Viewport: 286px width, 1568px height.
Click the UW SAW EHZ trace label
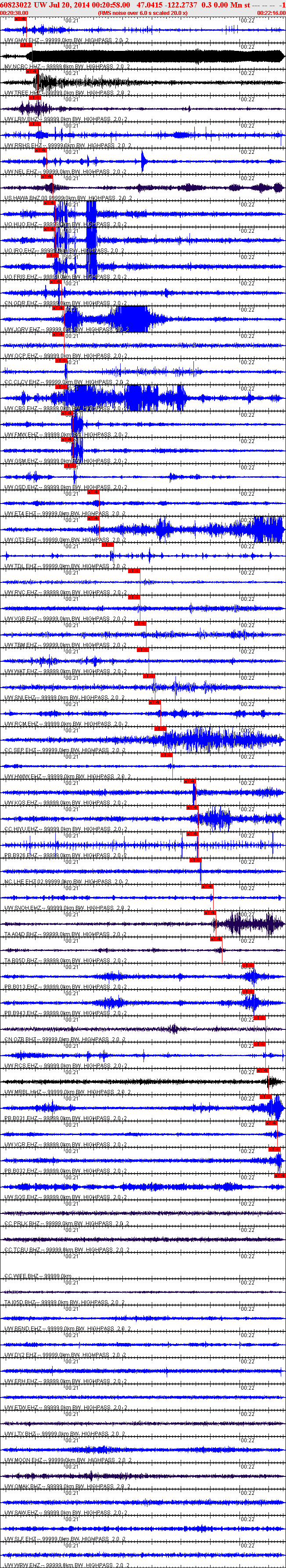[66, 1512]
